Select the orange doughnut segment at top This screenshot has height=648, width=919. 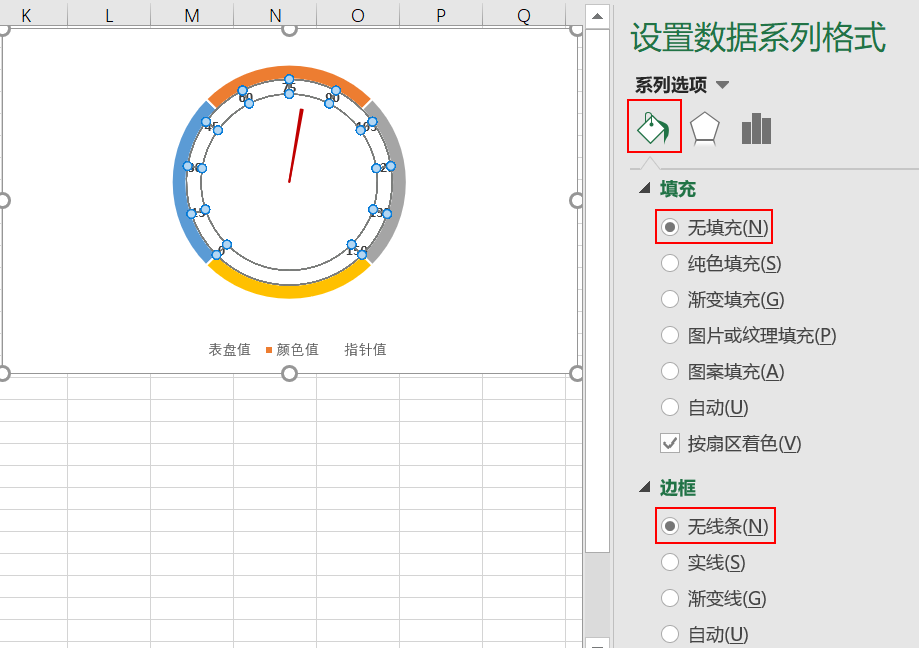pos(289,73)
